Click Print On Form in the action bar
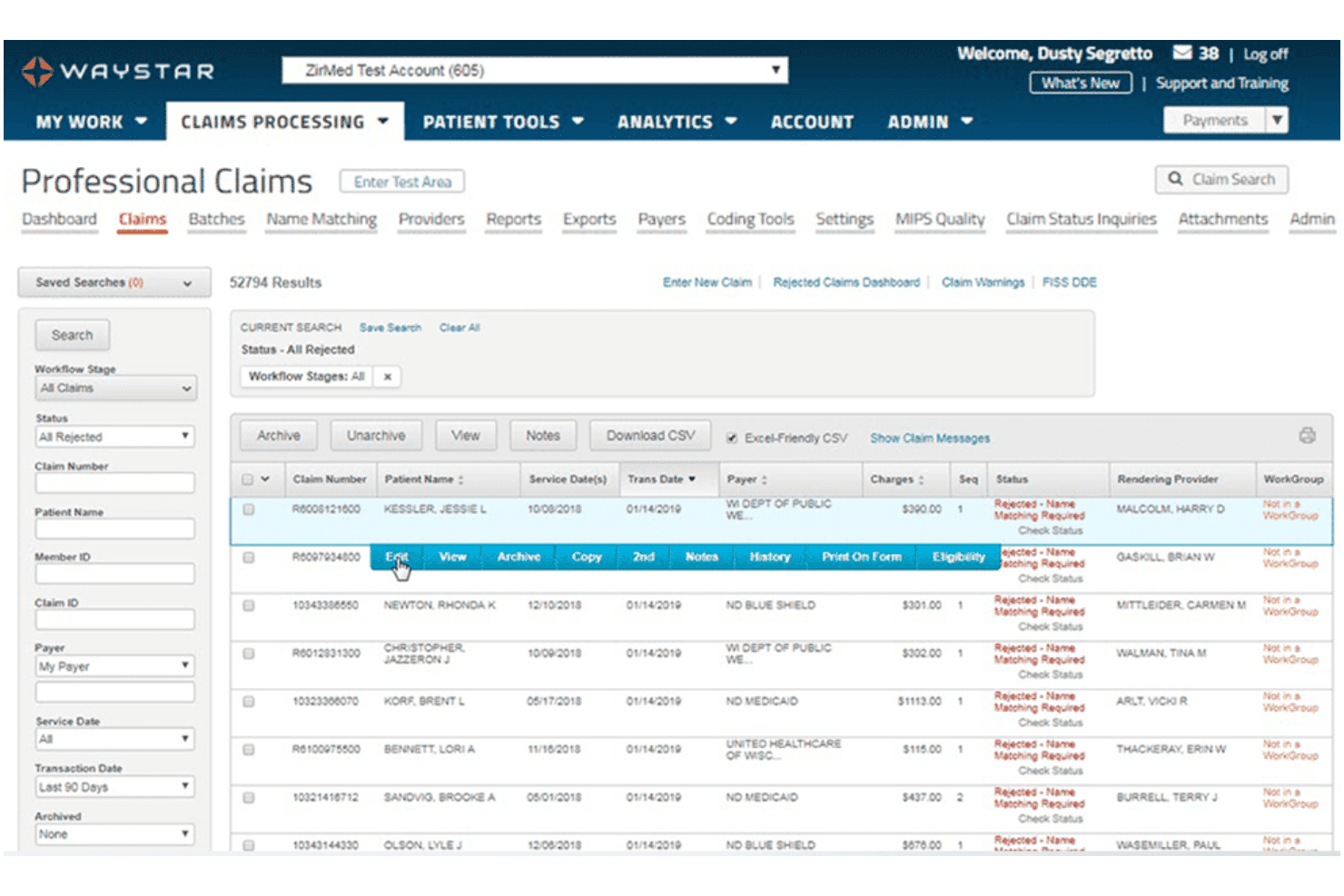 [x=862, y=557]
